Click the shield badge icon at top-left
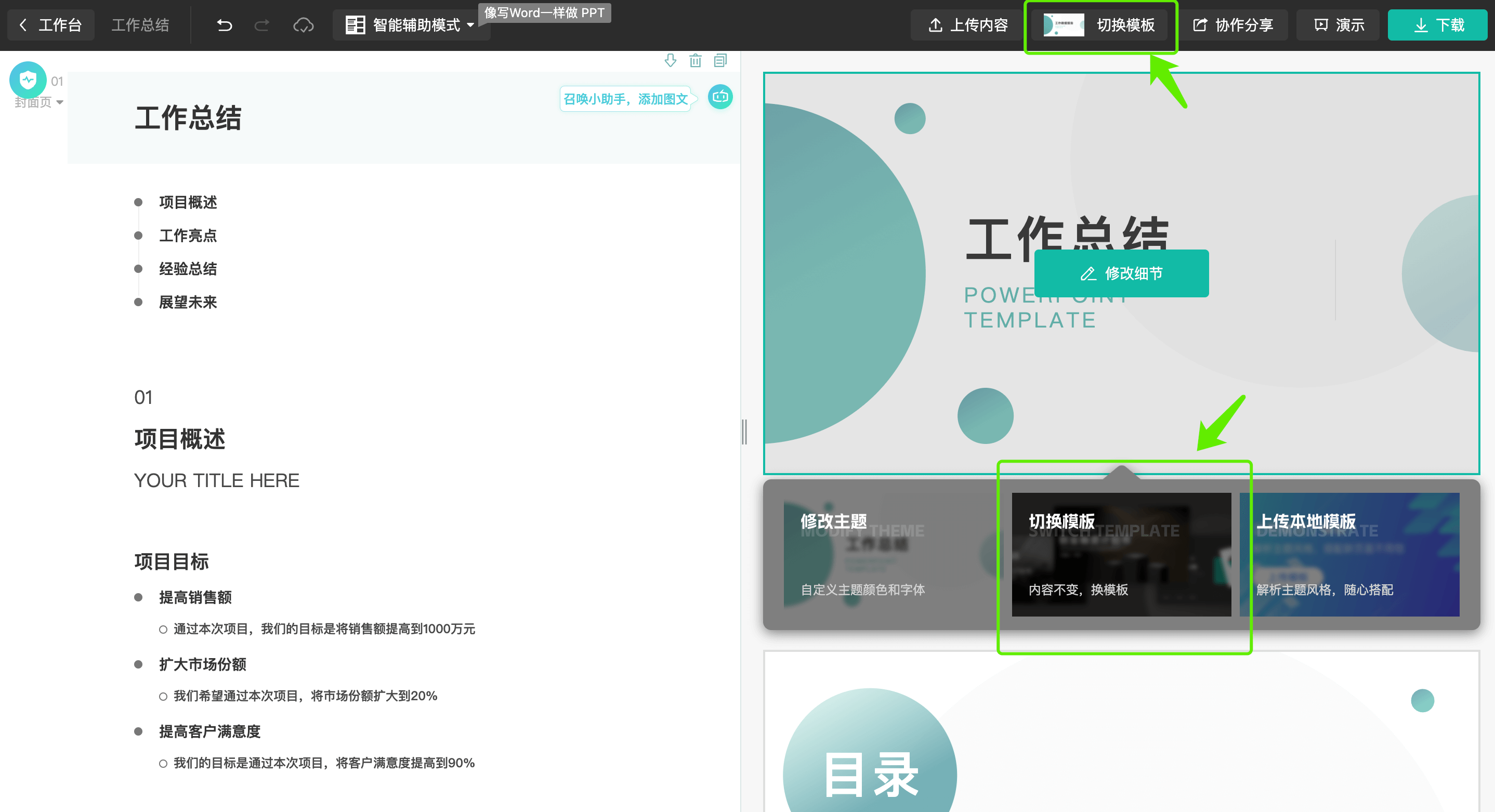 28,80
